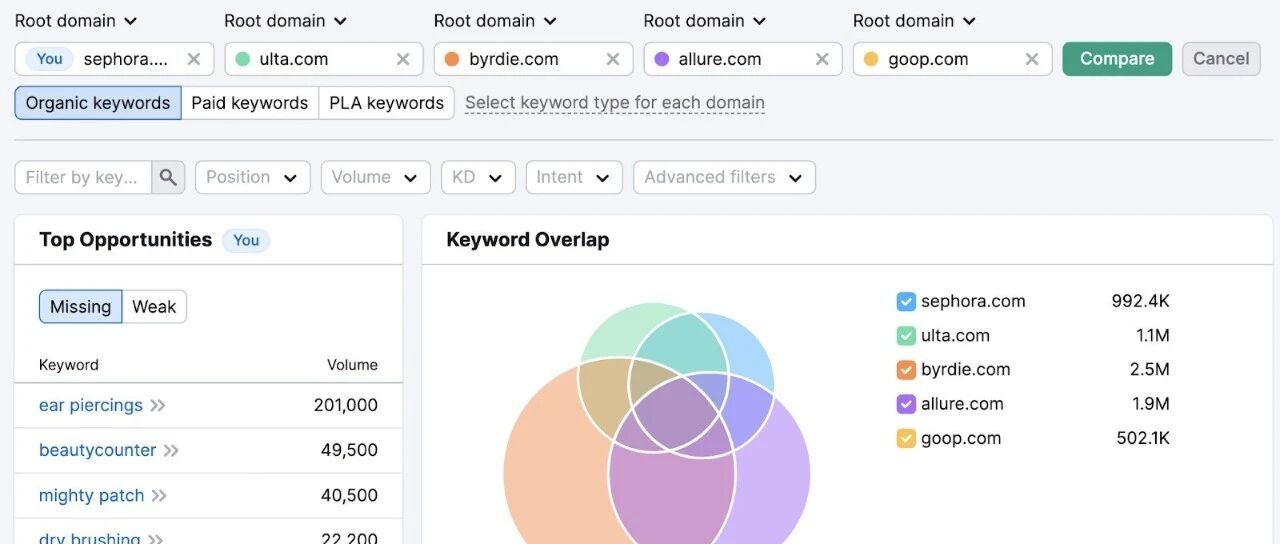Toggle the allure.com legend checkbox
The image size is (1280, 544).
pos(906,404)
